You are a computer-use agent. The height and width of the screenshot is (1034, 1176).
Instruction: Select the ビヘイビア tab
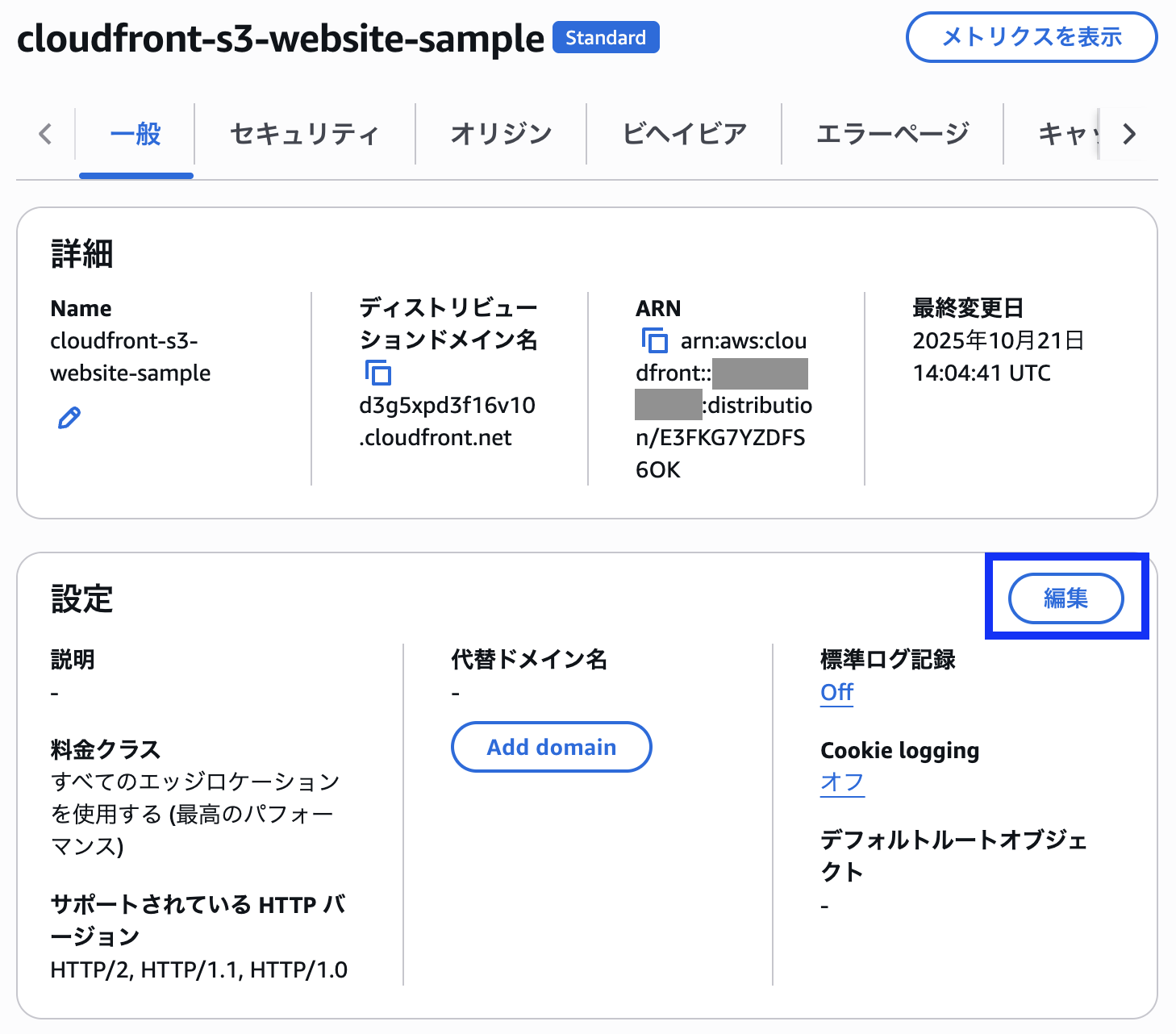coord(684,134)
